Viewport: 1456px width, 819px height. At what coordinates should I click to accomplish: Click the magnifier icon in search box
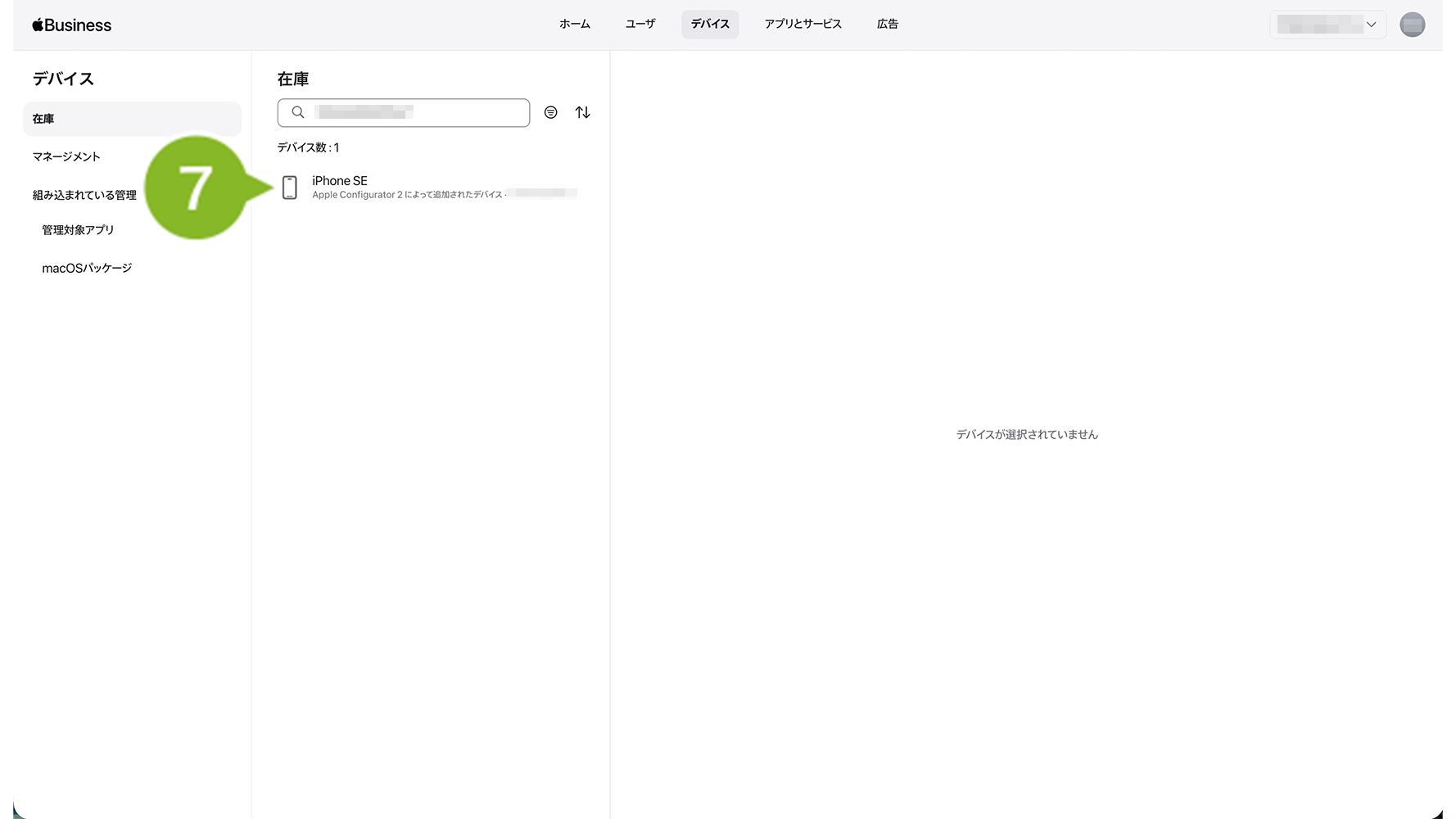coord(298,113)
